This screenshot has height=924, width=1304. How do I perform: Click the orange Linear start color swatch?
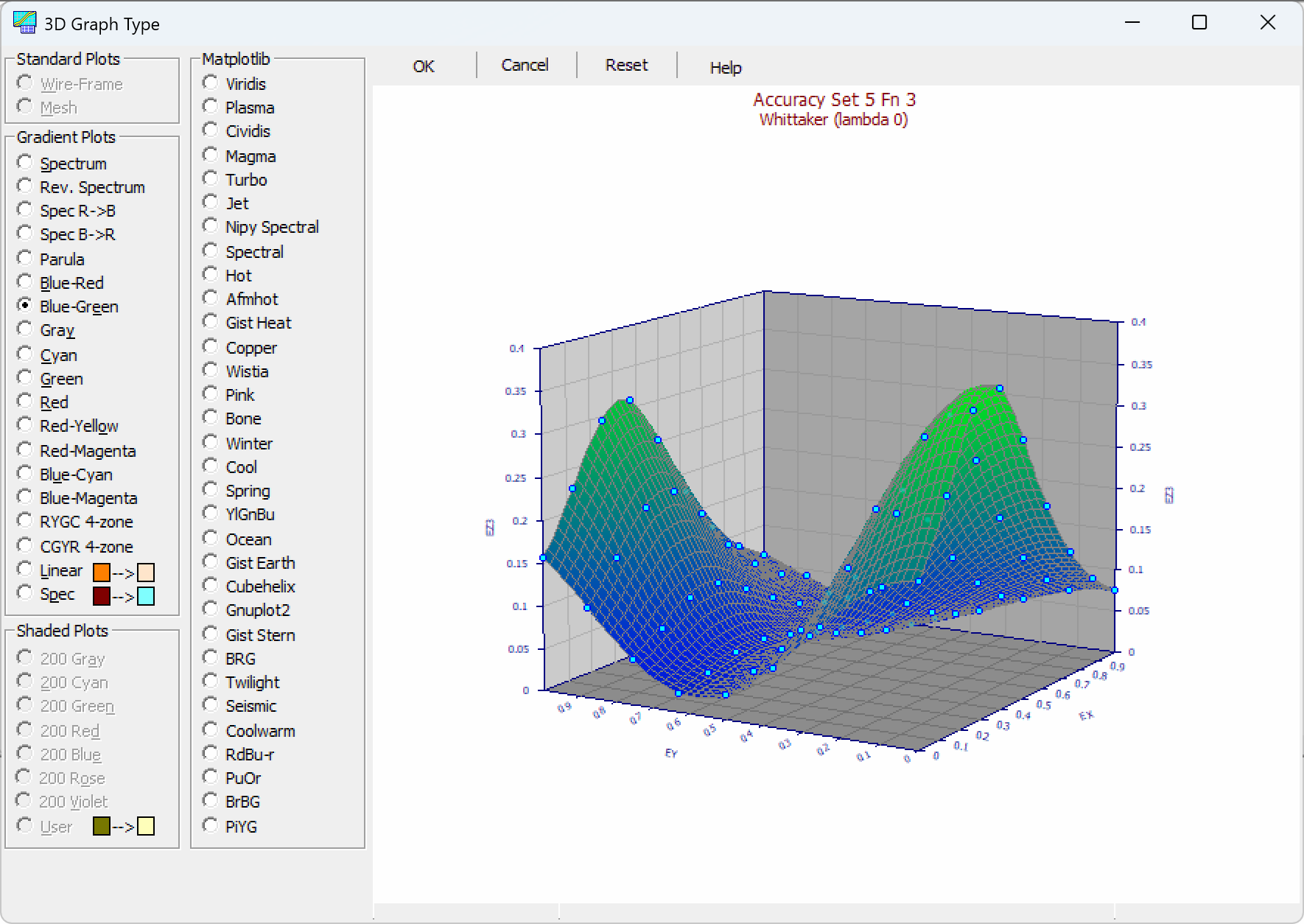pos(102,573)
